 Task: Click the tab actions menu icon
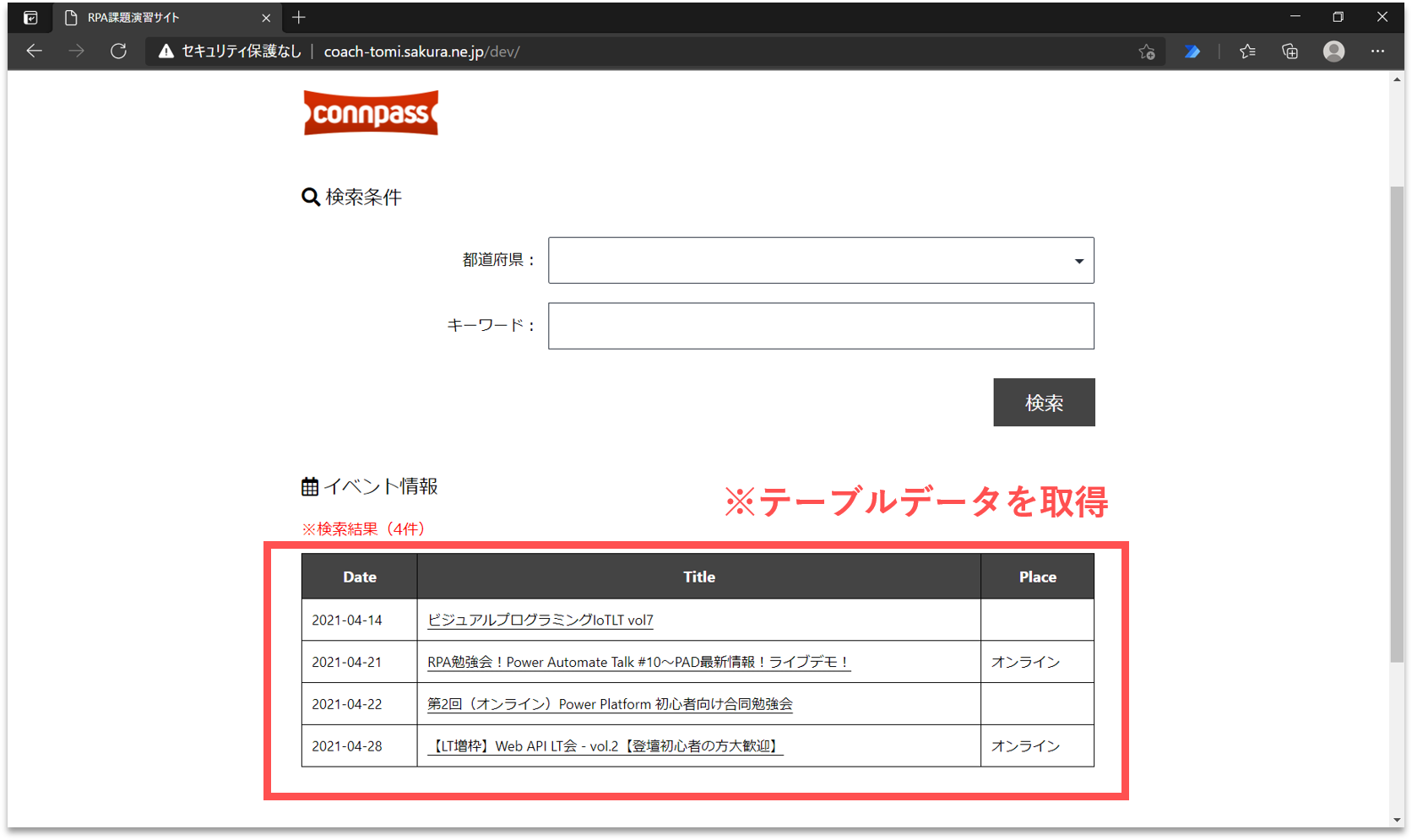click(x=30, y=18)
